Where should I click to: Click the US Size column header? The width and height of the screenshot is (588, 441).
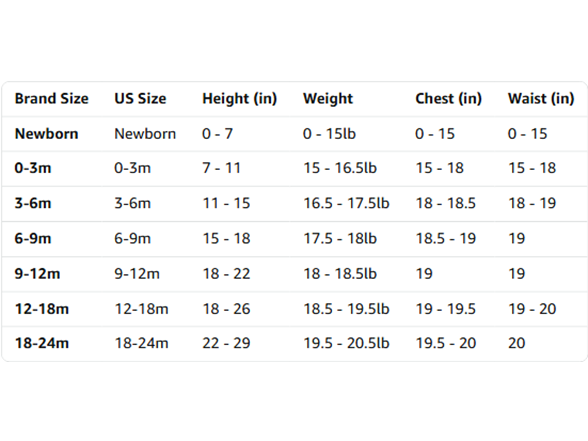pos(140,99)
